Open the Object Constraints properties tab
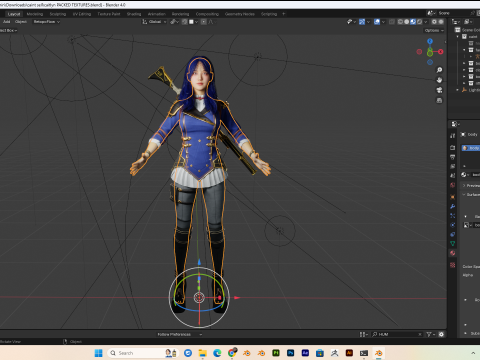 coord(453,234)
